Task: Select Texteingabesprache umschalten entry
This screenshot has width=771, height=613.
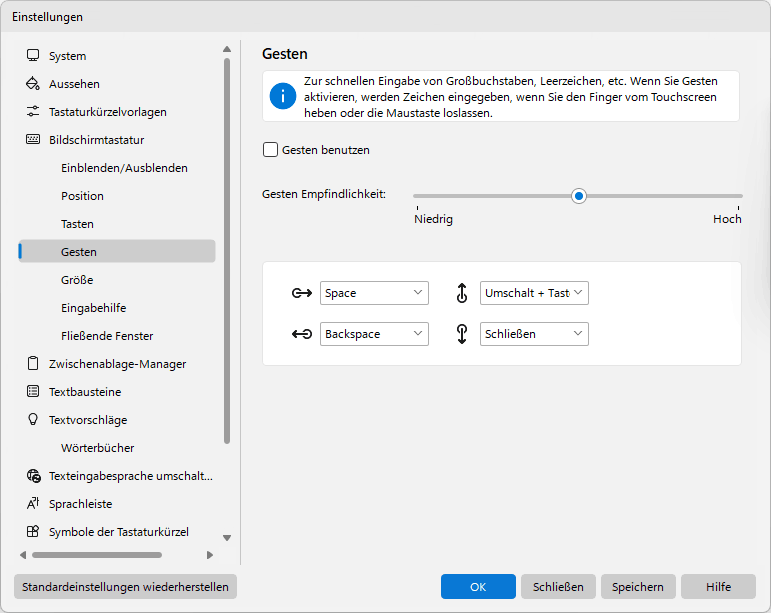Action: [117, 476]
